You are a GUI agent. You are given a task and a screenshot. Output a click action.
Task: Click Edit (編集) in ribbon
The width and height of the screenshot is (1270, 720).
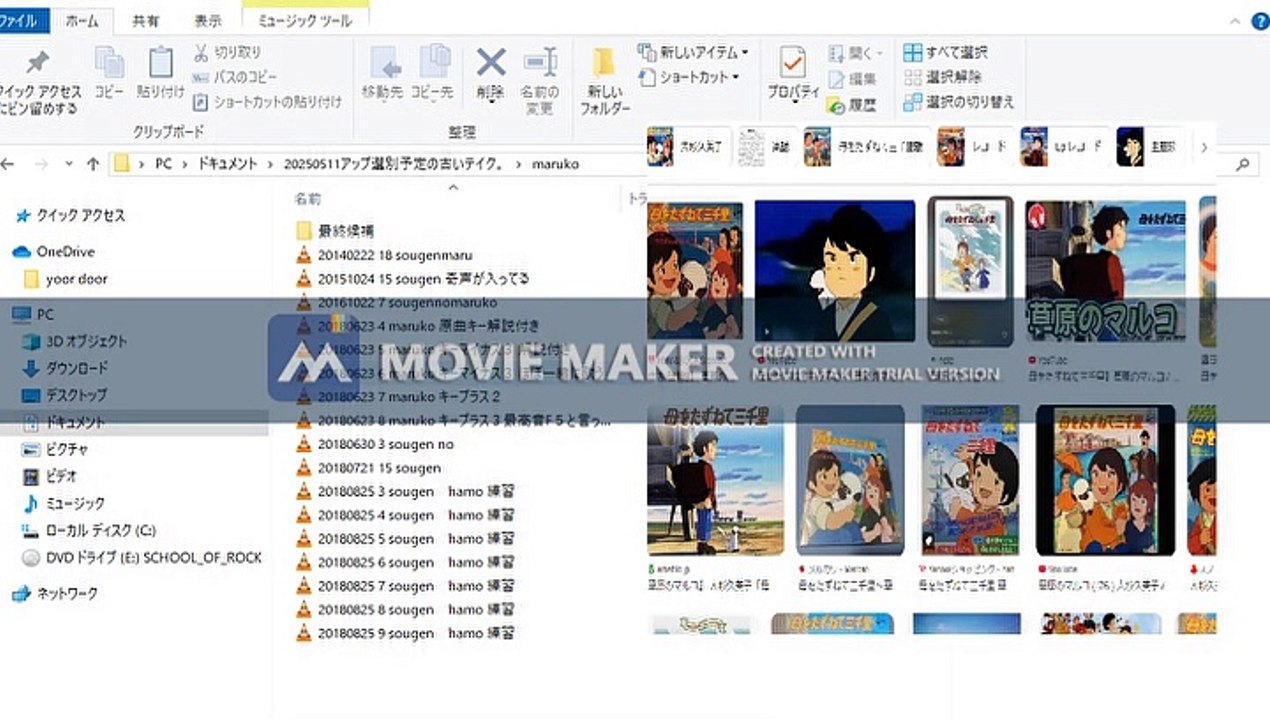click(853, 78)
